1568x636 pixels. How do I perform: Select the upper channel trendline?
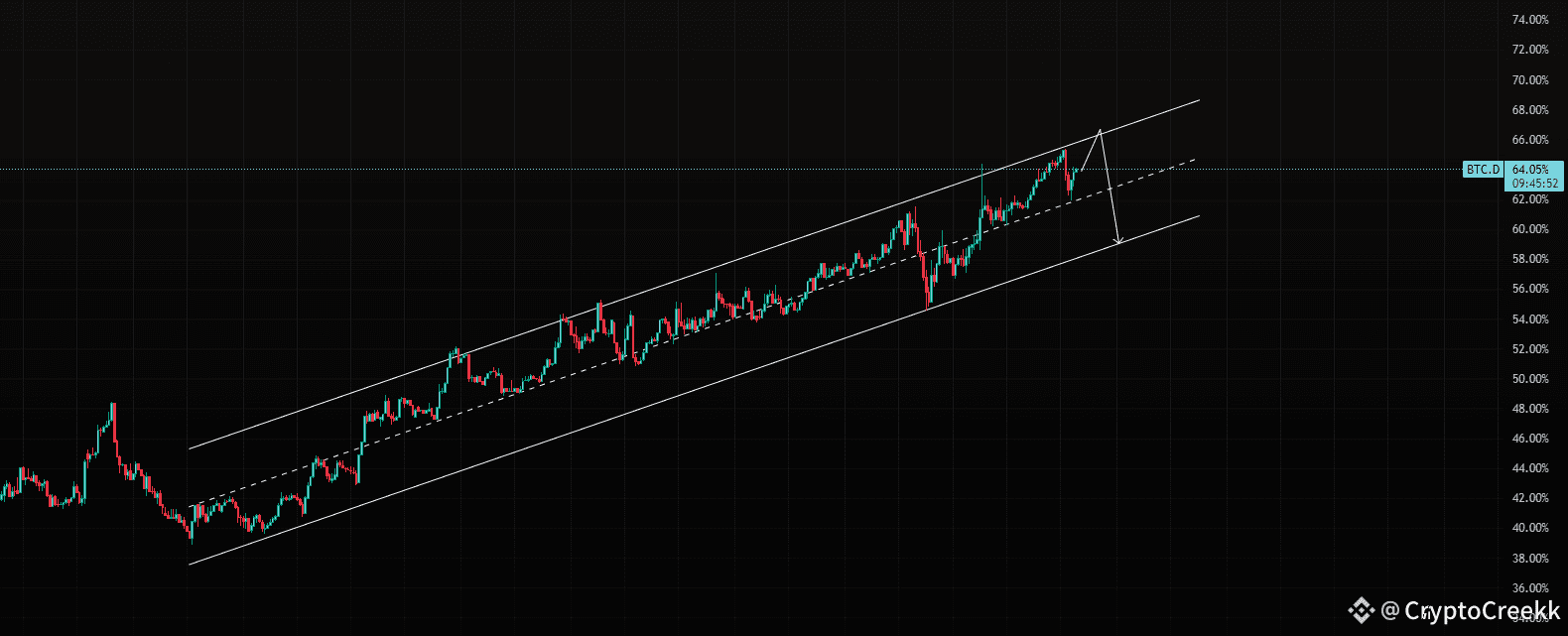tap(695, 275)
